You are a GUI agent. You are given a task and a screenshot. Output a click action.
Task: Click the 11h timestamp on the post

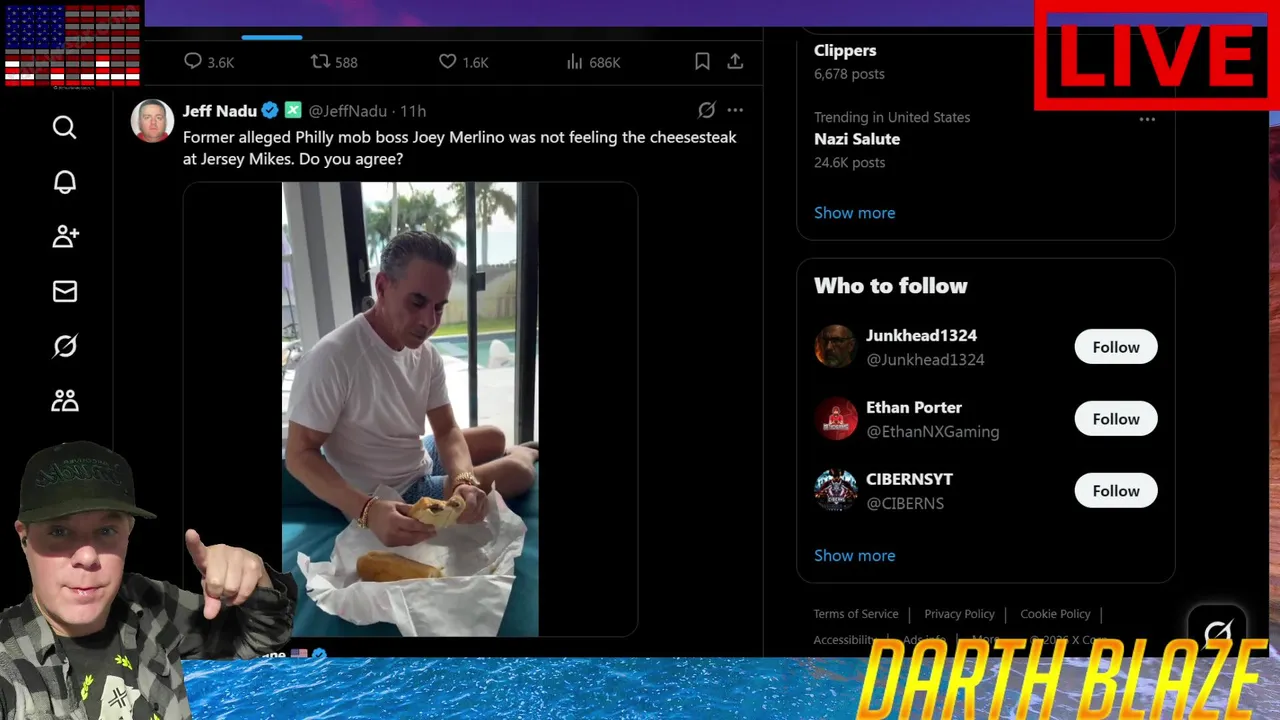pyautogui.click(x=413, y=111)
